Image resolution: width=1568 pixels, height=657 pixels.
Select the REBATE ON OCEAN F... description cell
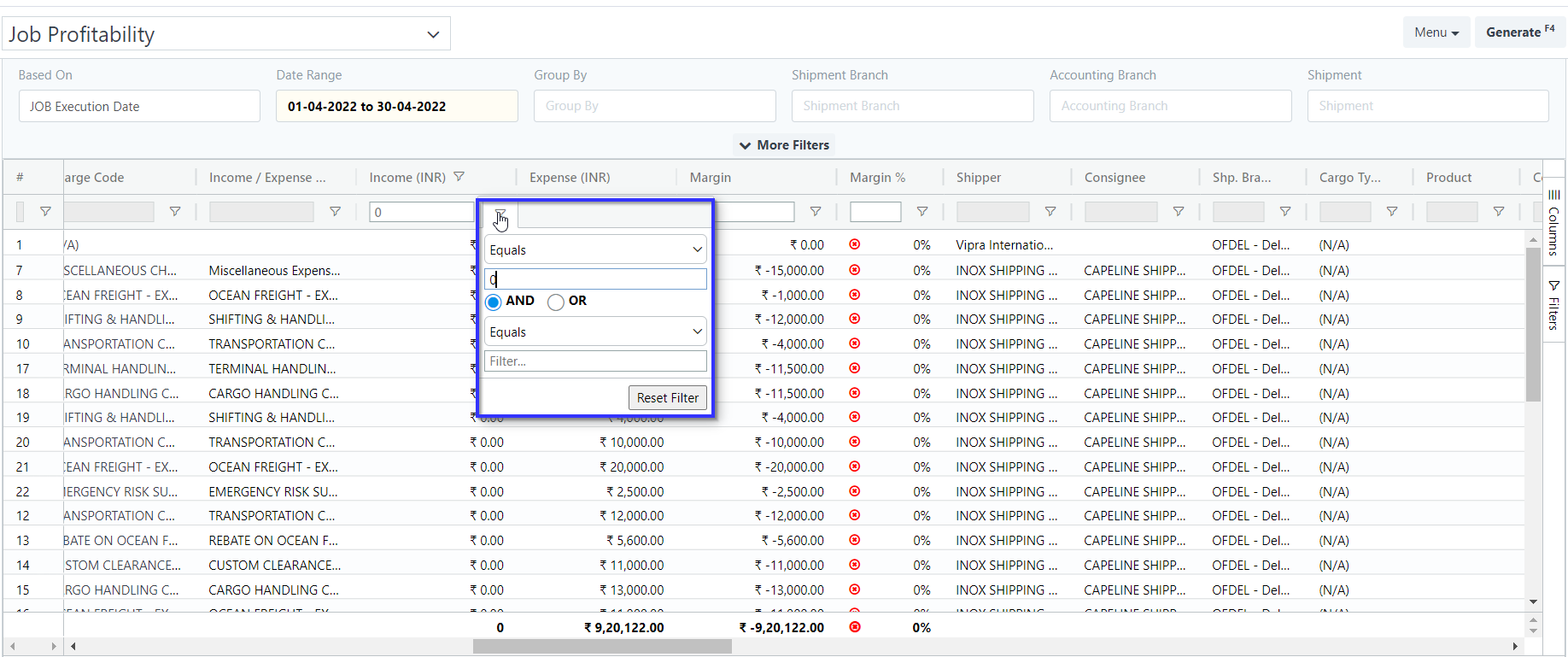click(273, 541)
